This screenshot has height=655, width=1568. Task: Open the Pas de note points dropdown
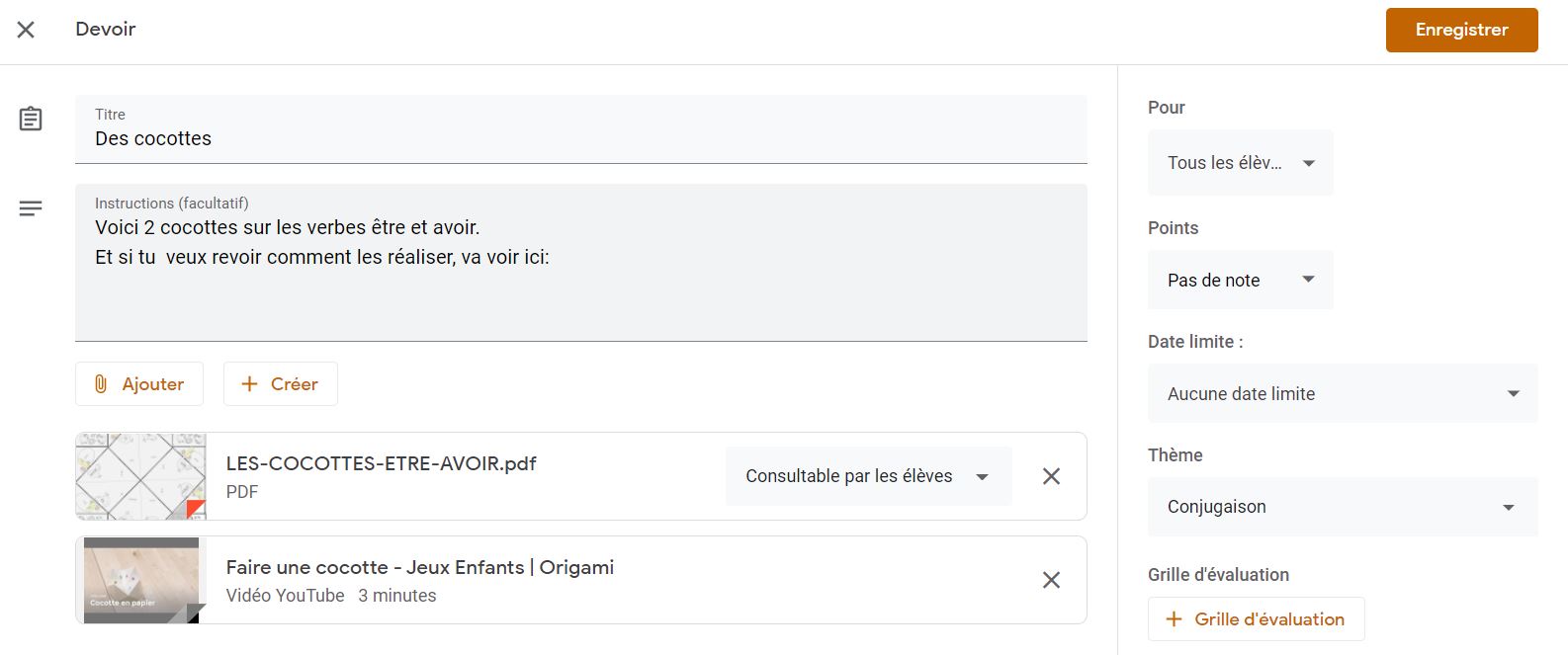(1240, 281)
